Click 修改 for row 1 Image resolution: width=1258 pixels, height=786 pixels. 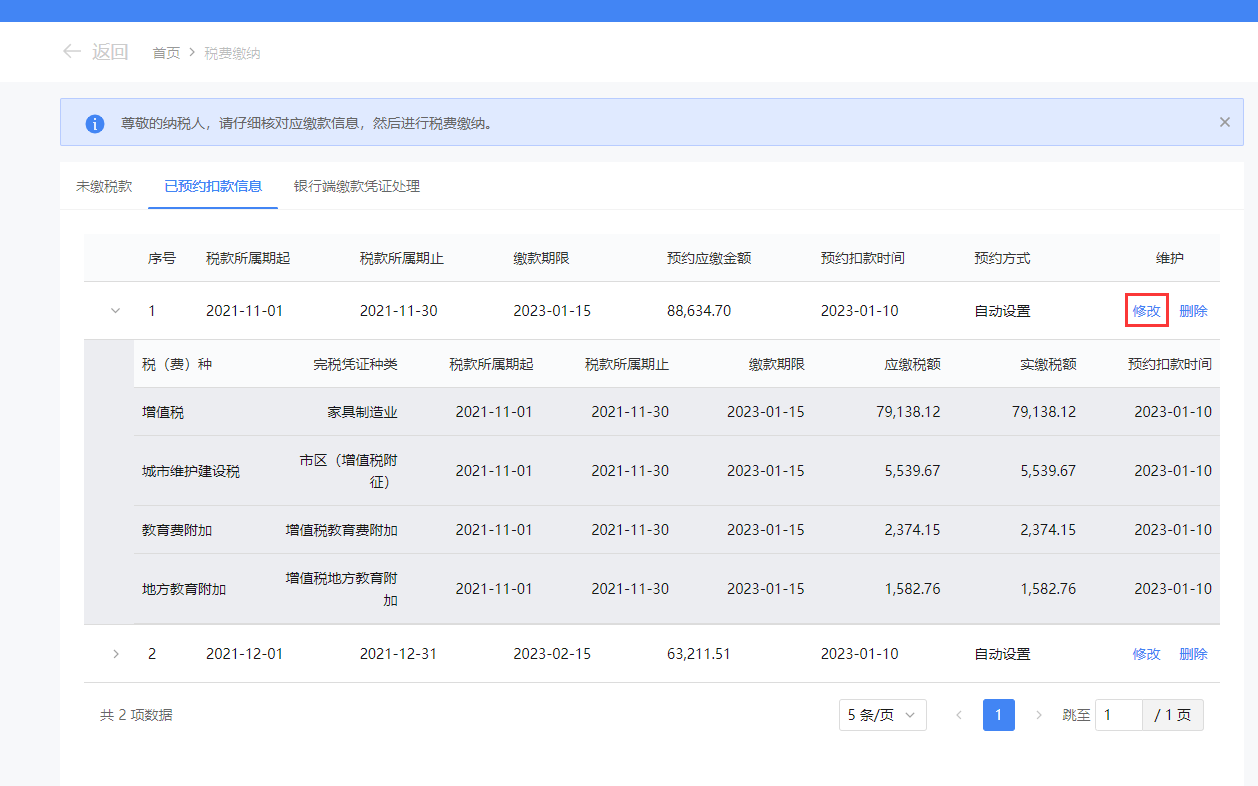1146,311
